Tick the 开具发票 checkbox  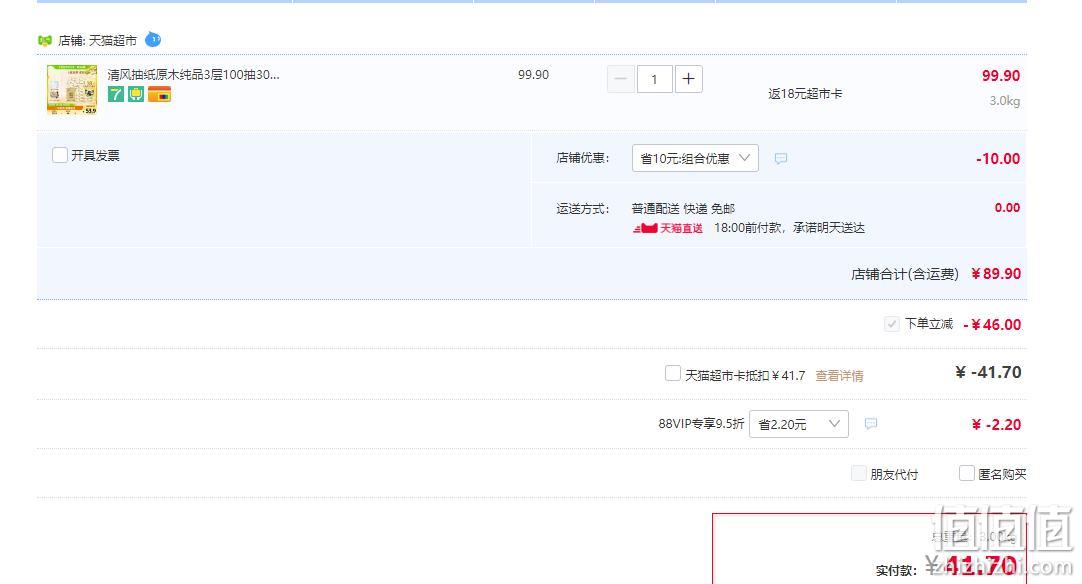60,155
